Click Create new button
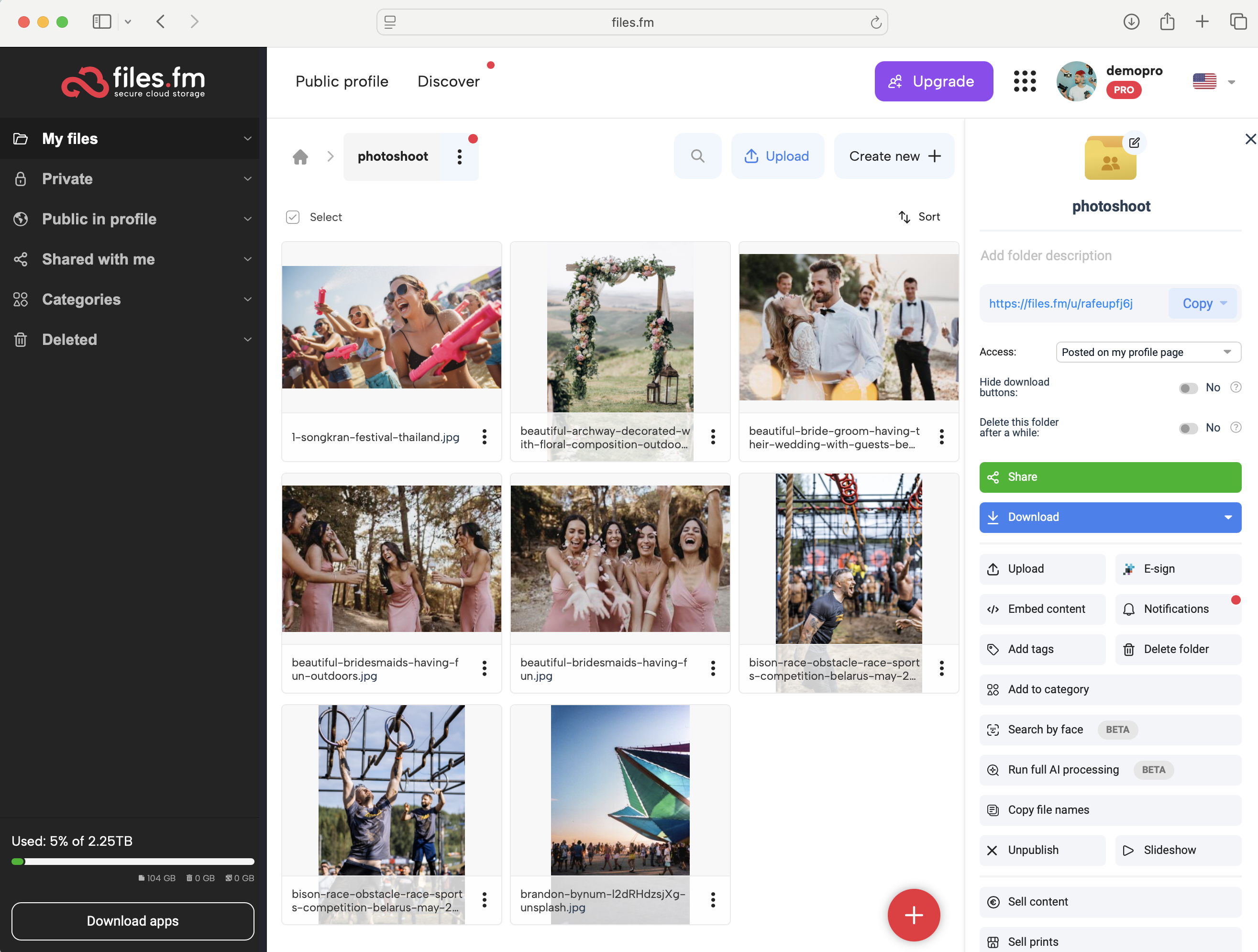This screenshot has height=952, width=1258. click(894, 156)
